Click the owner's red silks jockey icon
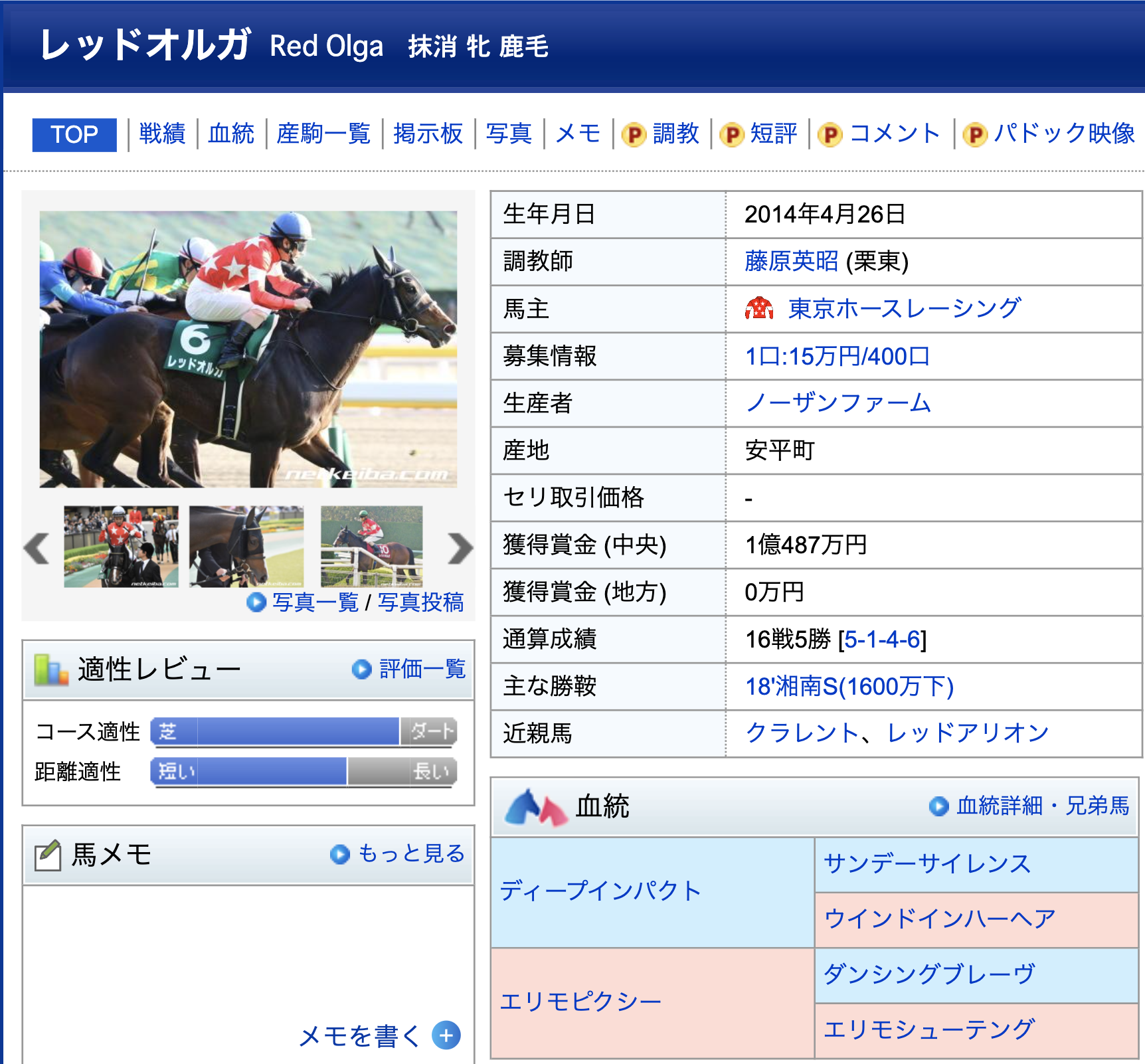Viewport: 1145px width, 1064px height. click(x=759, y=309)
